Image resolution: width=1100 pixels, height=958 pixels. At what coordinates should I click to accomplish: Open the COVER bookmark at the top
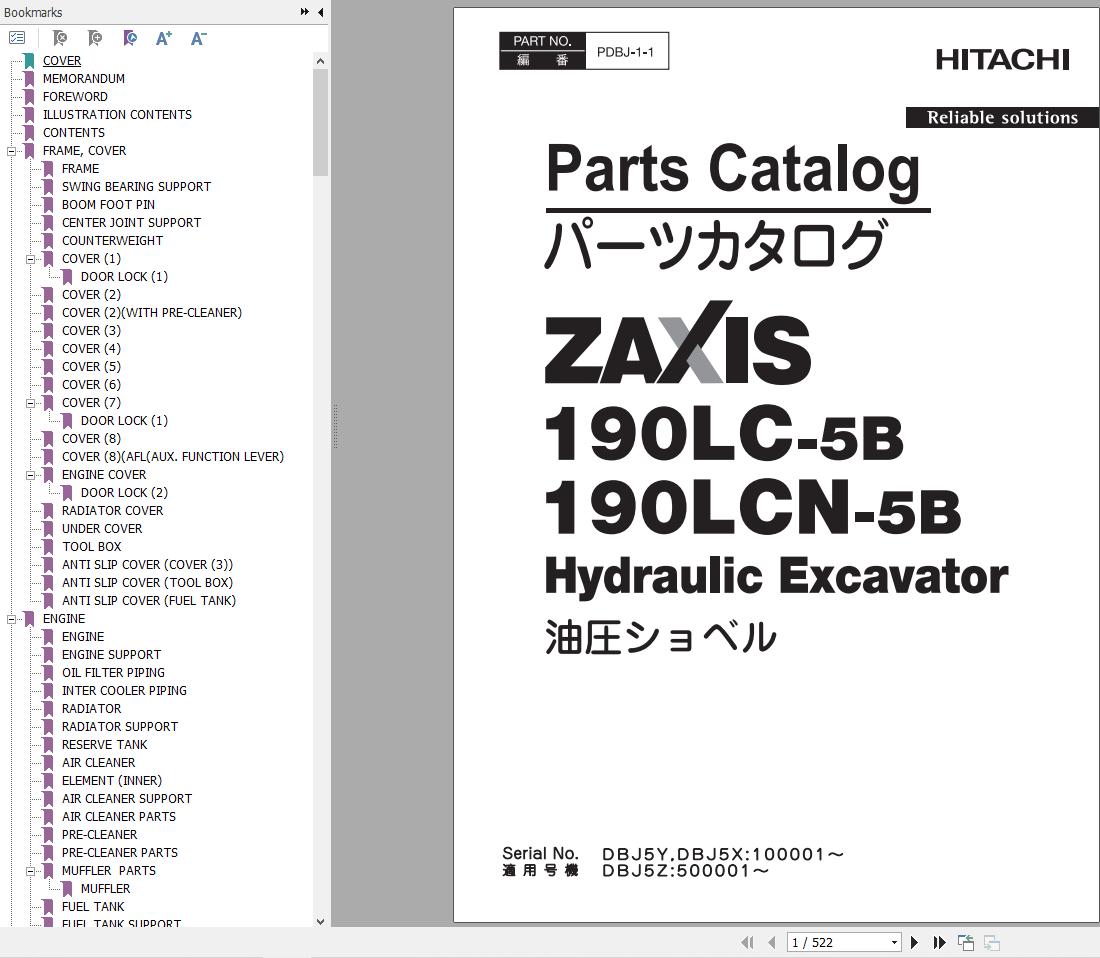click(62, 60)
